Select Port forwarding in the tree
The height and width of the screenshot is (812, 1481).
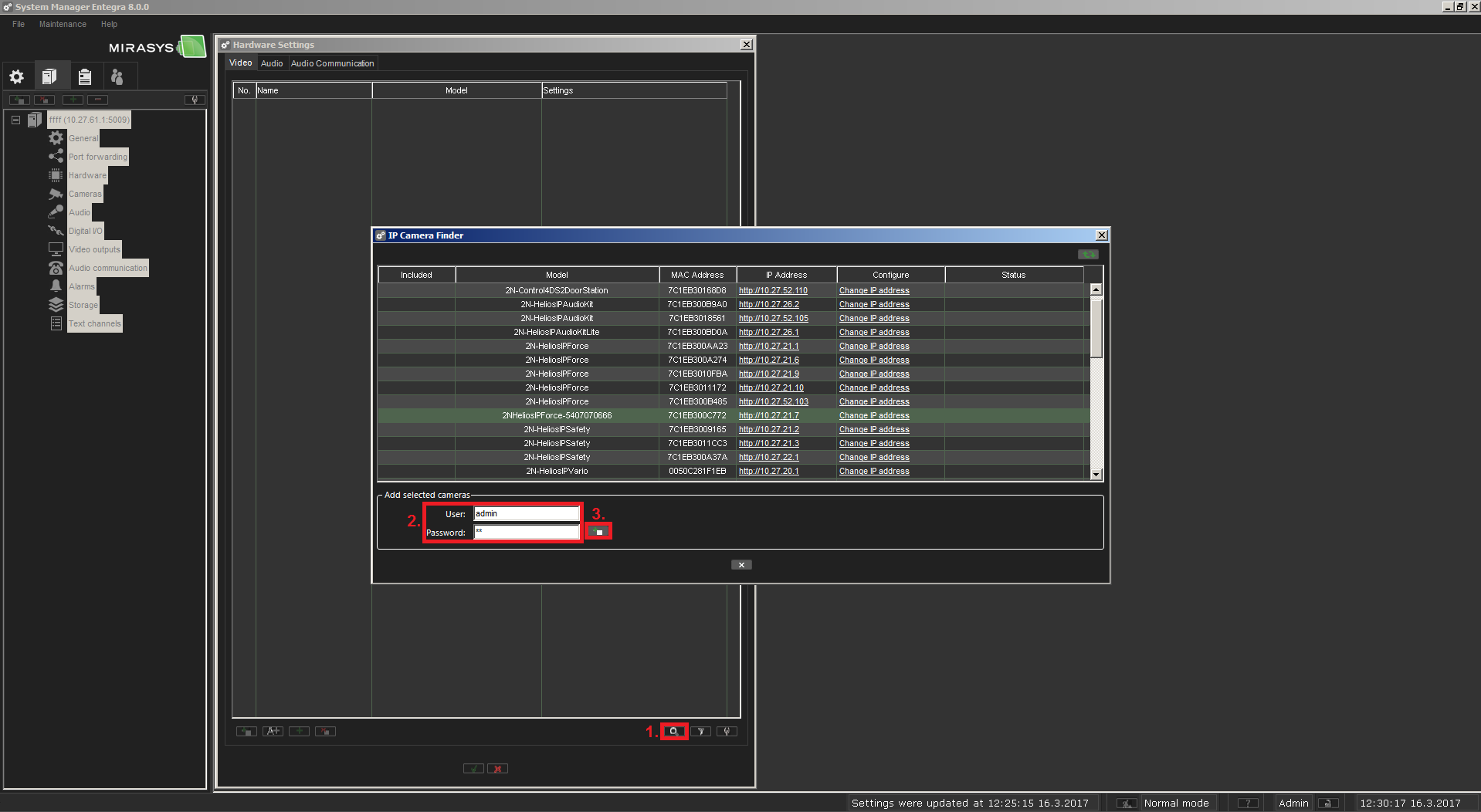coord(97,157)
